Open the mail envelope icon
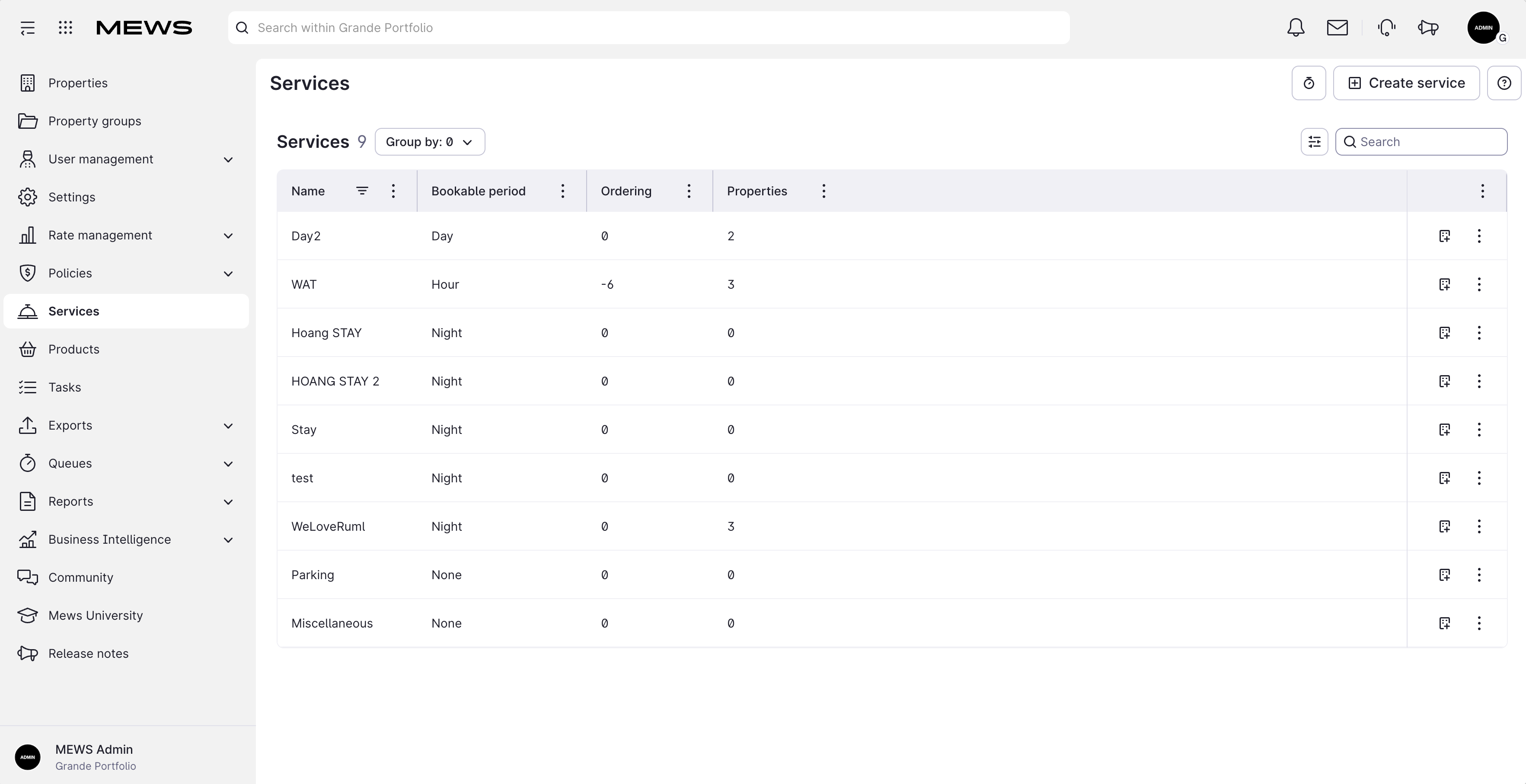The width and height of the screenshot is (1526, 784). pyautogui.click(x=1337, y=28)
